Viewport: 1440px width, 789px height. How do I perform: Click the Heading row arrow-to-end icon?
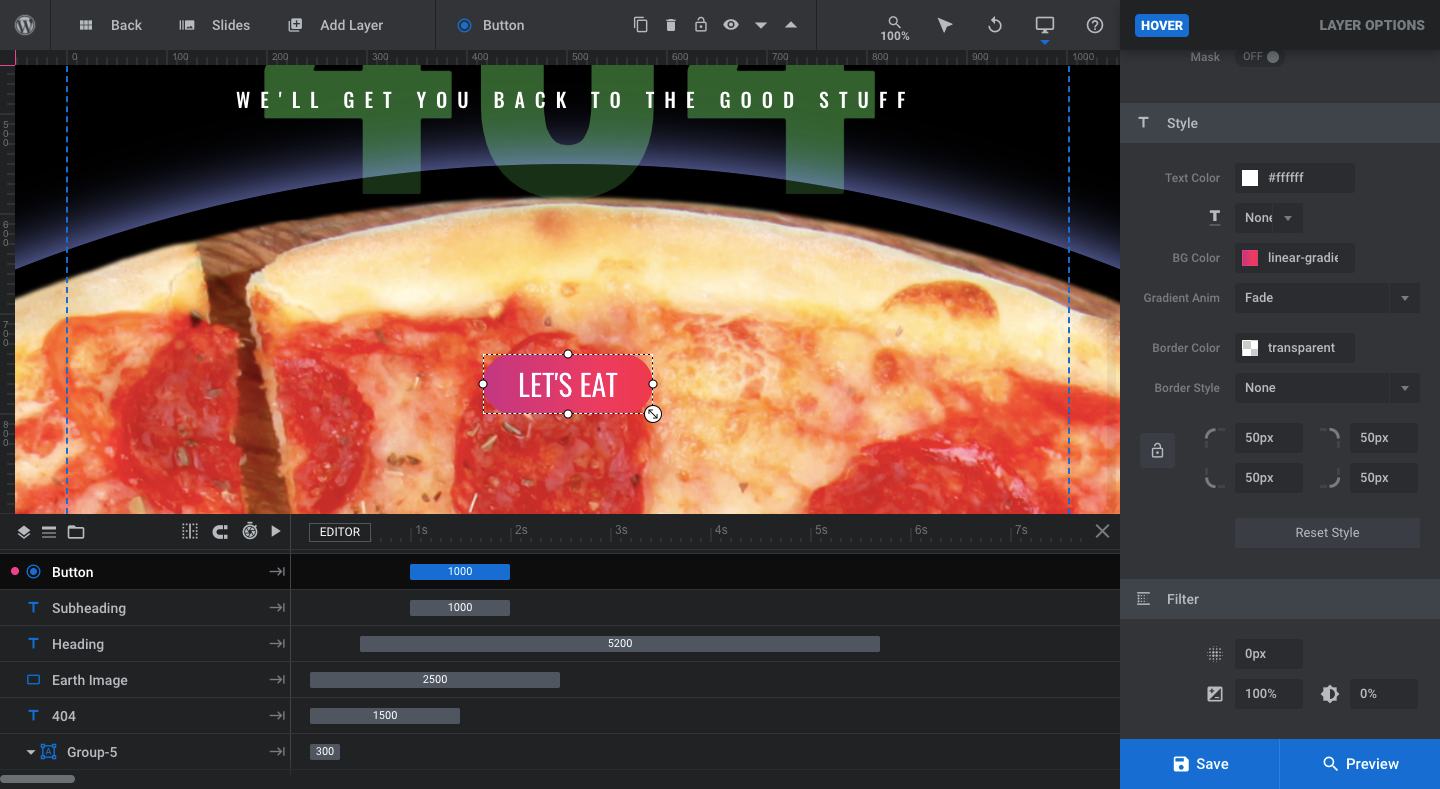[277, 644]
